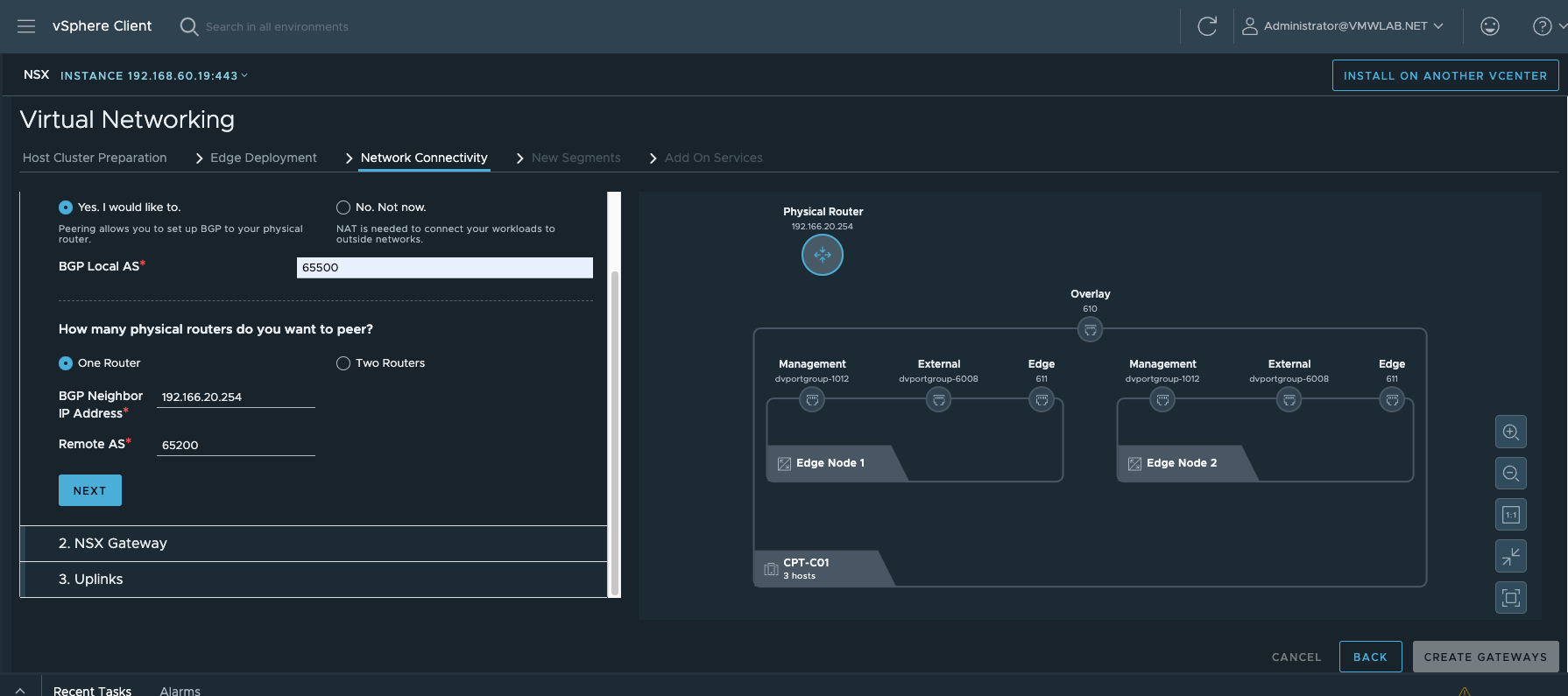Click the NEXT button
1568x696 pixels.
(x=90, y=490)
